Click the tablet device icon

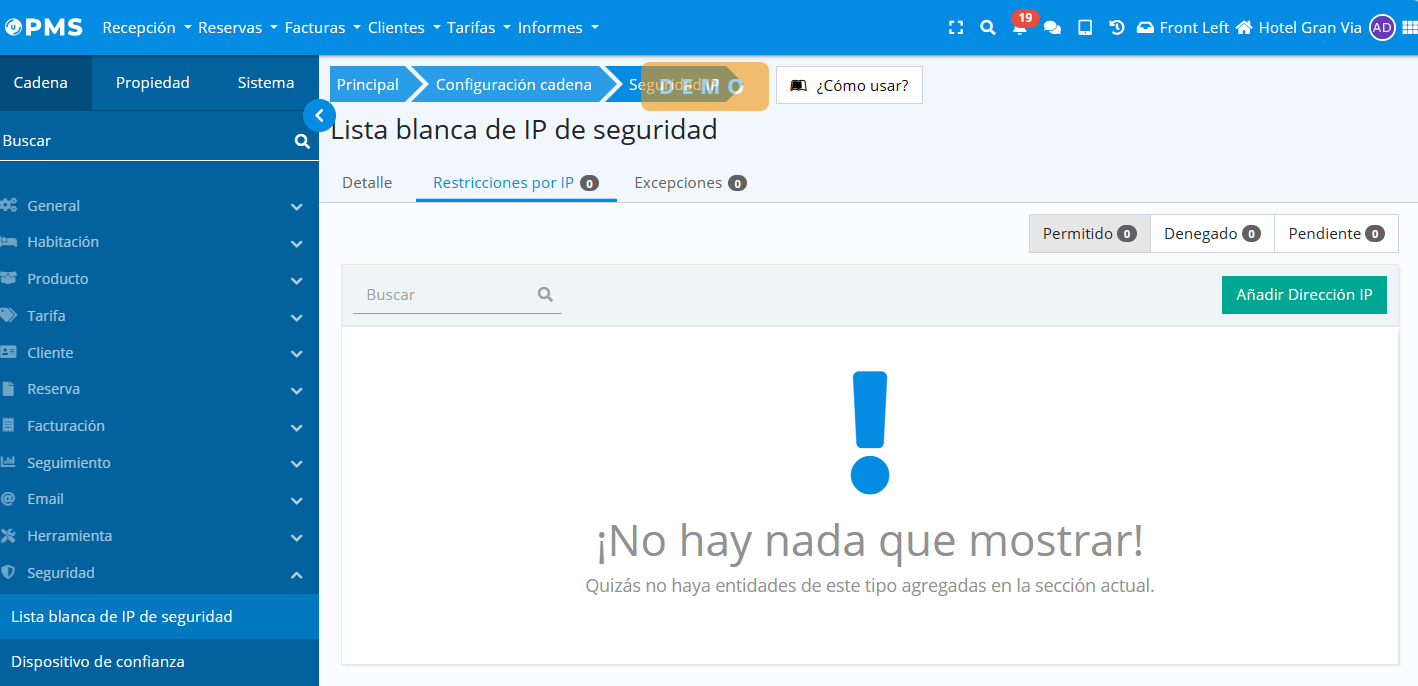point(1085,28)
